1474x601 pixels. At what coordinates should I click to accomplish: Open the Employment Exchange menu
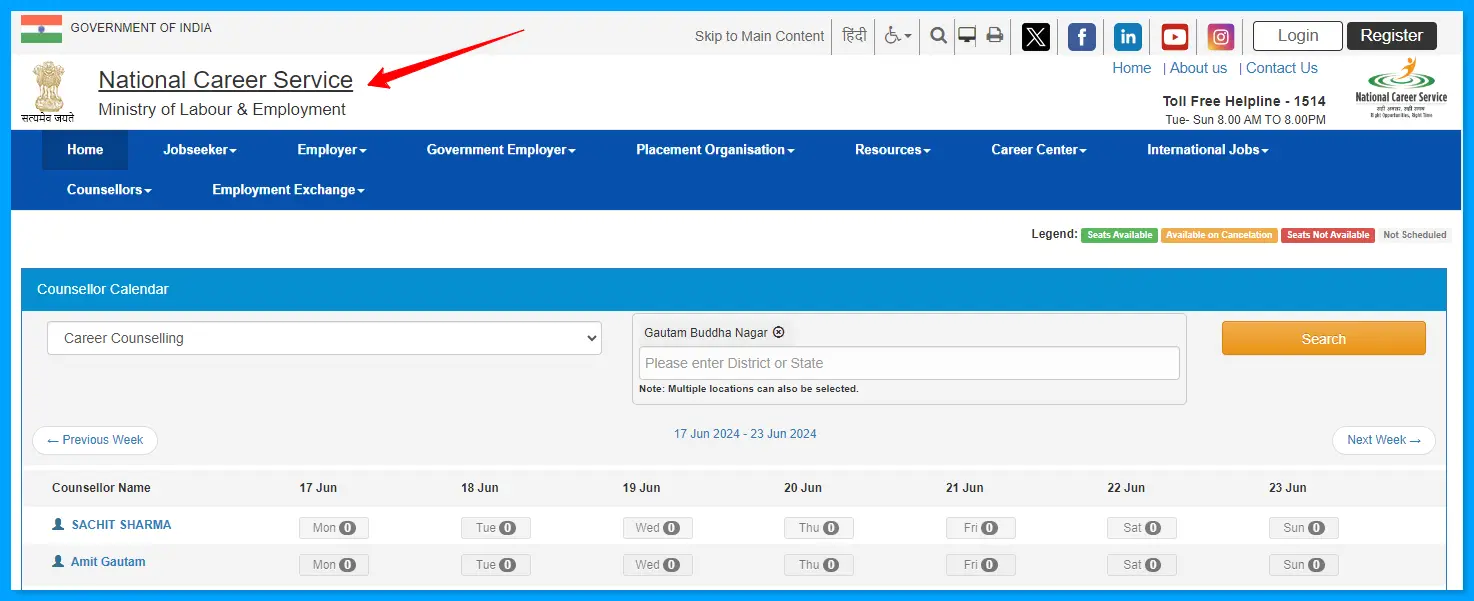coord(288,190)
